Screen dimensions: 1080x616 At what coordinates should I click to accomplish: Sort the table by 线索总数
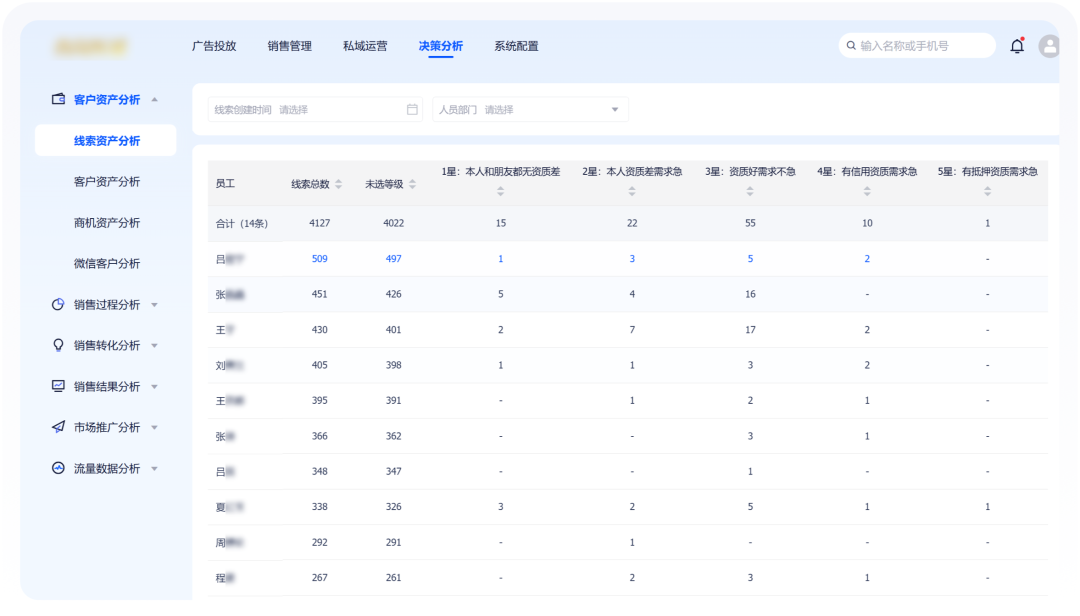pyautogui.click(x=339, y=184)
